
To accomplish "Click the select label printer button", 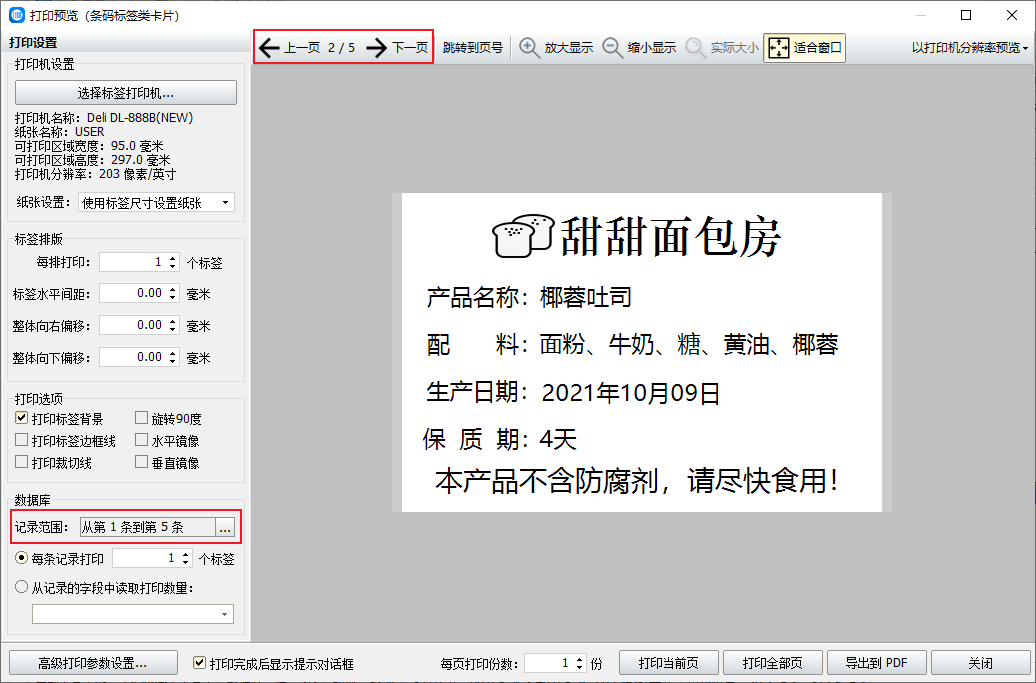I will (x=126, y=93).
